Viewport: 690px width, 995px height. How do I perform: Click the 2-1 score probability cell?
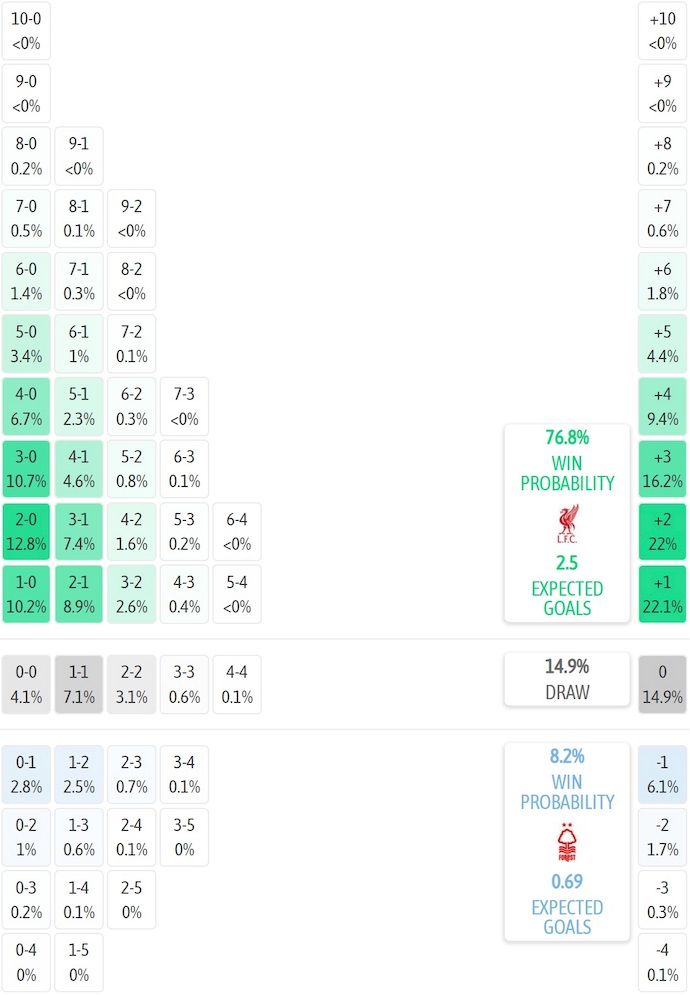tap(79, 595)
